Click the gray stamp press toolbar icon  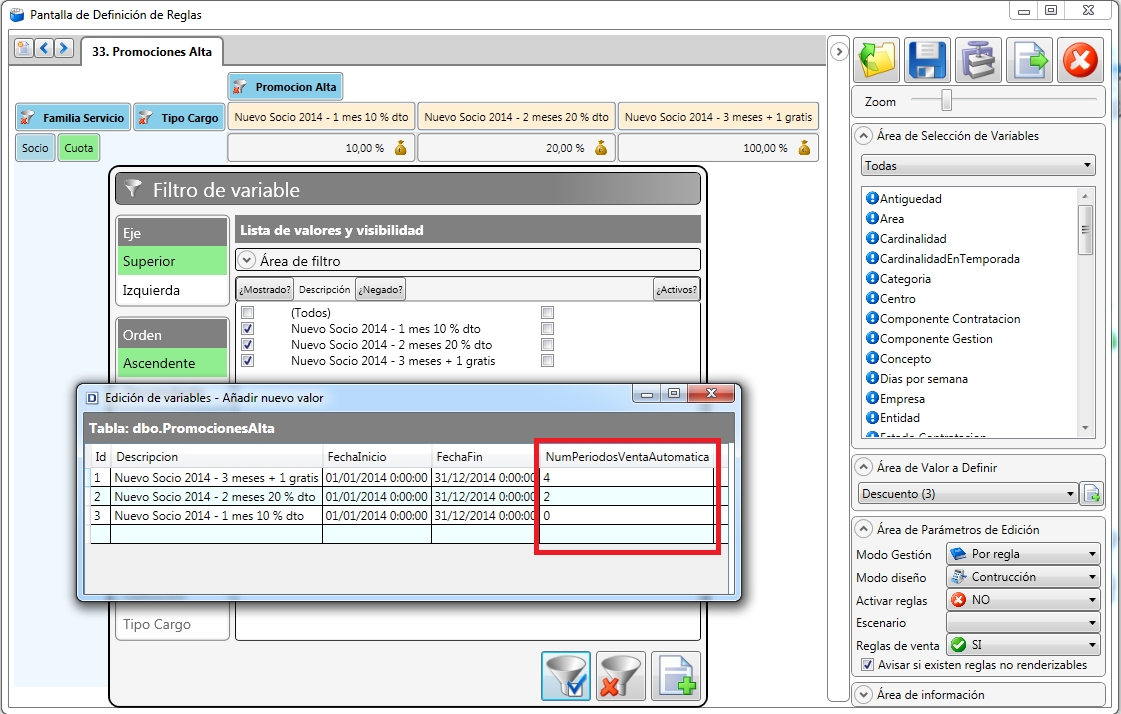978,59
